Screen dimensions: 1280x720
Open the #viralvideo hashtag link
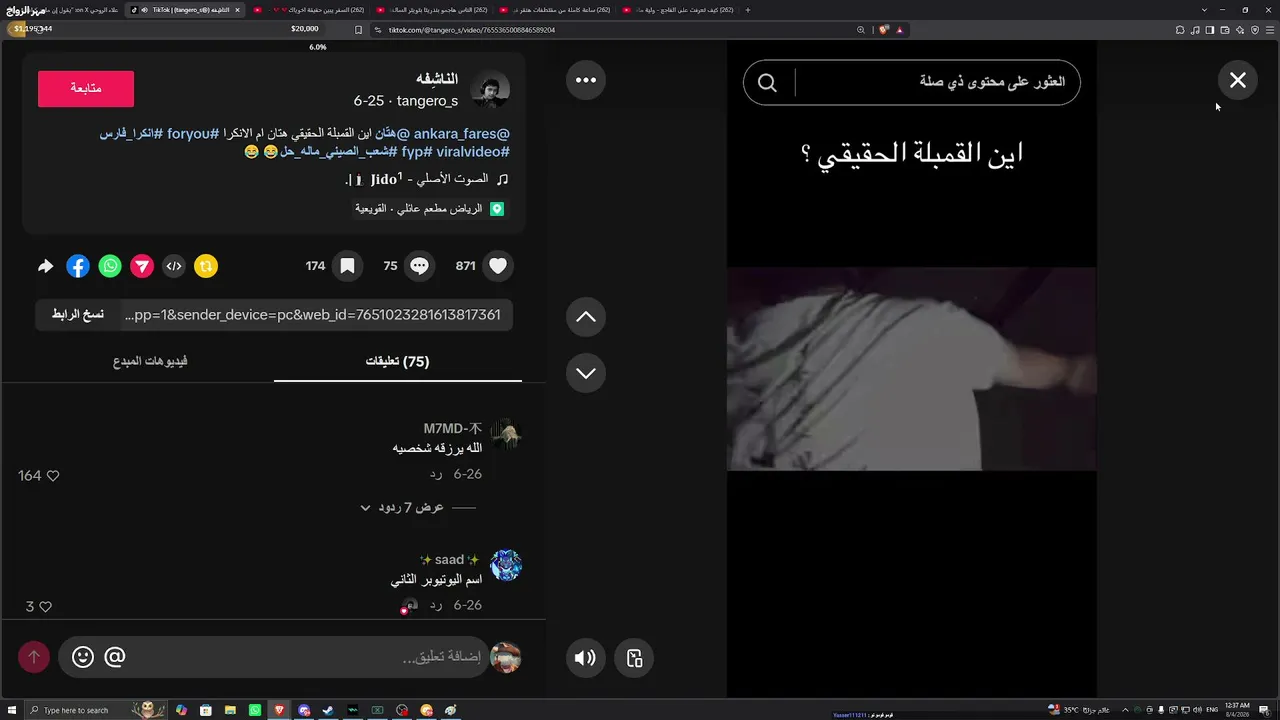[473, 152]
